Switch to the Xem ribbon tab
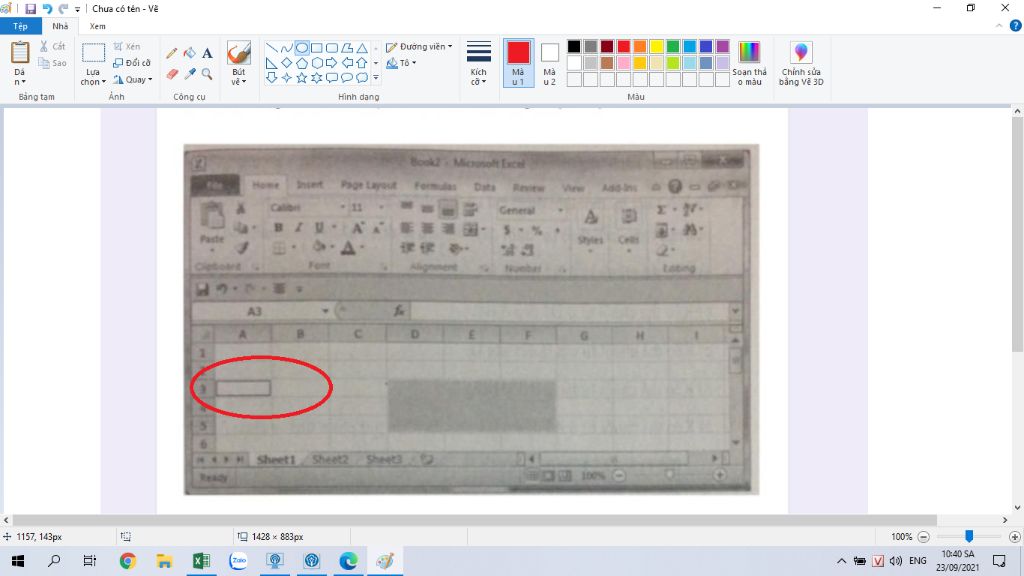The width and height of the screenshot is (1024, 576). [x=97, y=26]
